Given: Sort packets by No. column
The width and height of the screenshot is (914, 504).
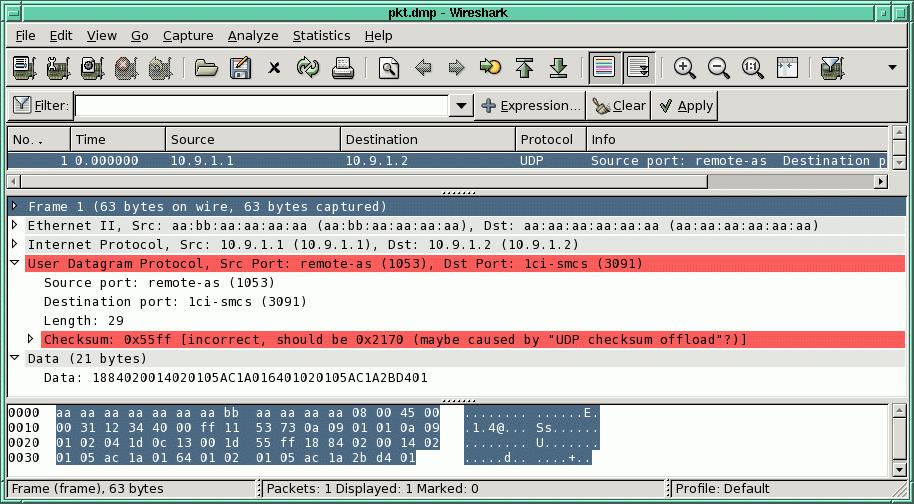Looking at the screenshot, I should 39,140.
